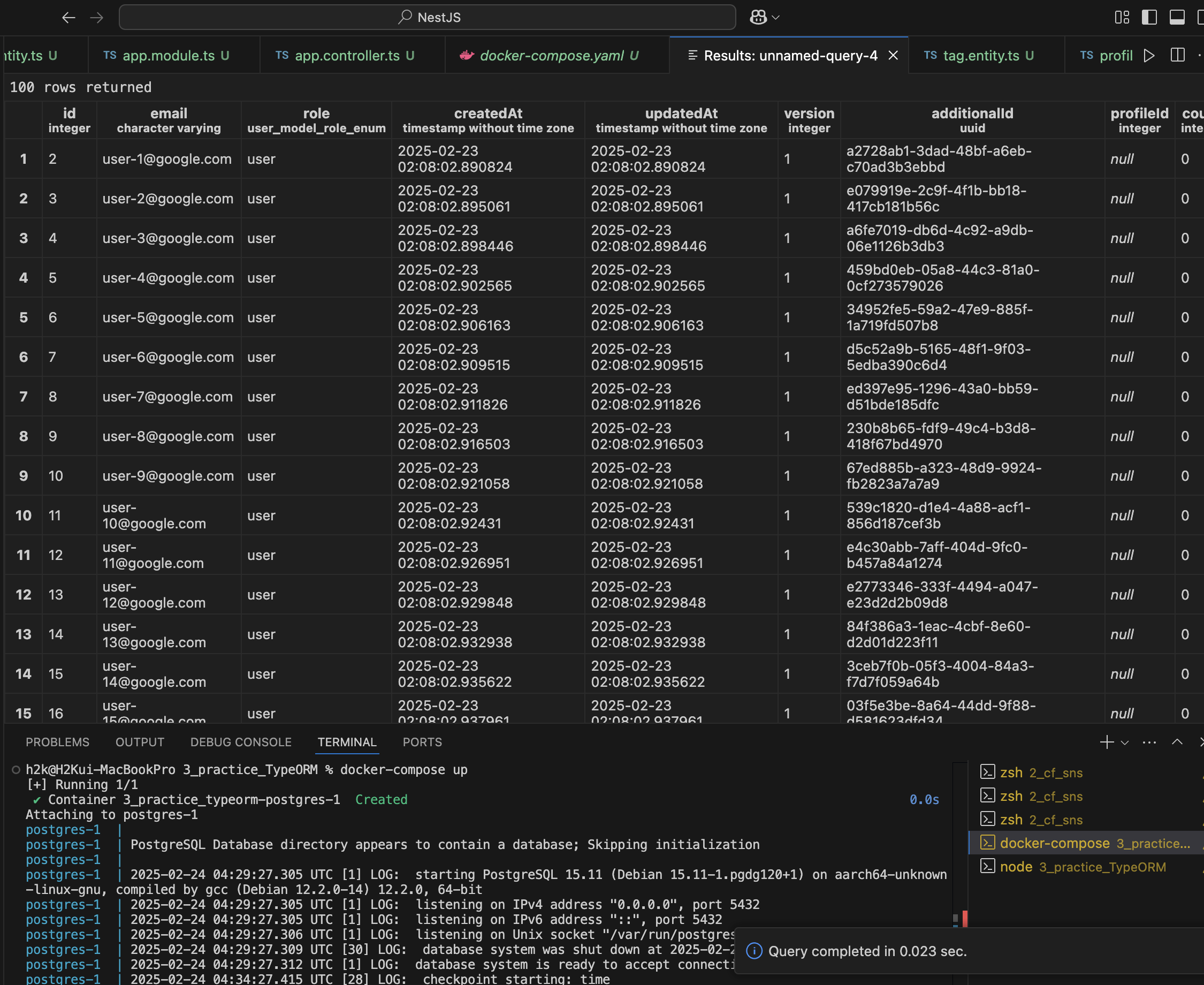Screen dimensions: 1204x985
Task: Click the Copilot icon in title bar
Action: 758,17
